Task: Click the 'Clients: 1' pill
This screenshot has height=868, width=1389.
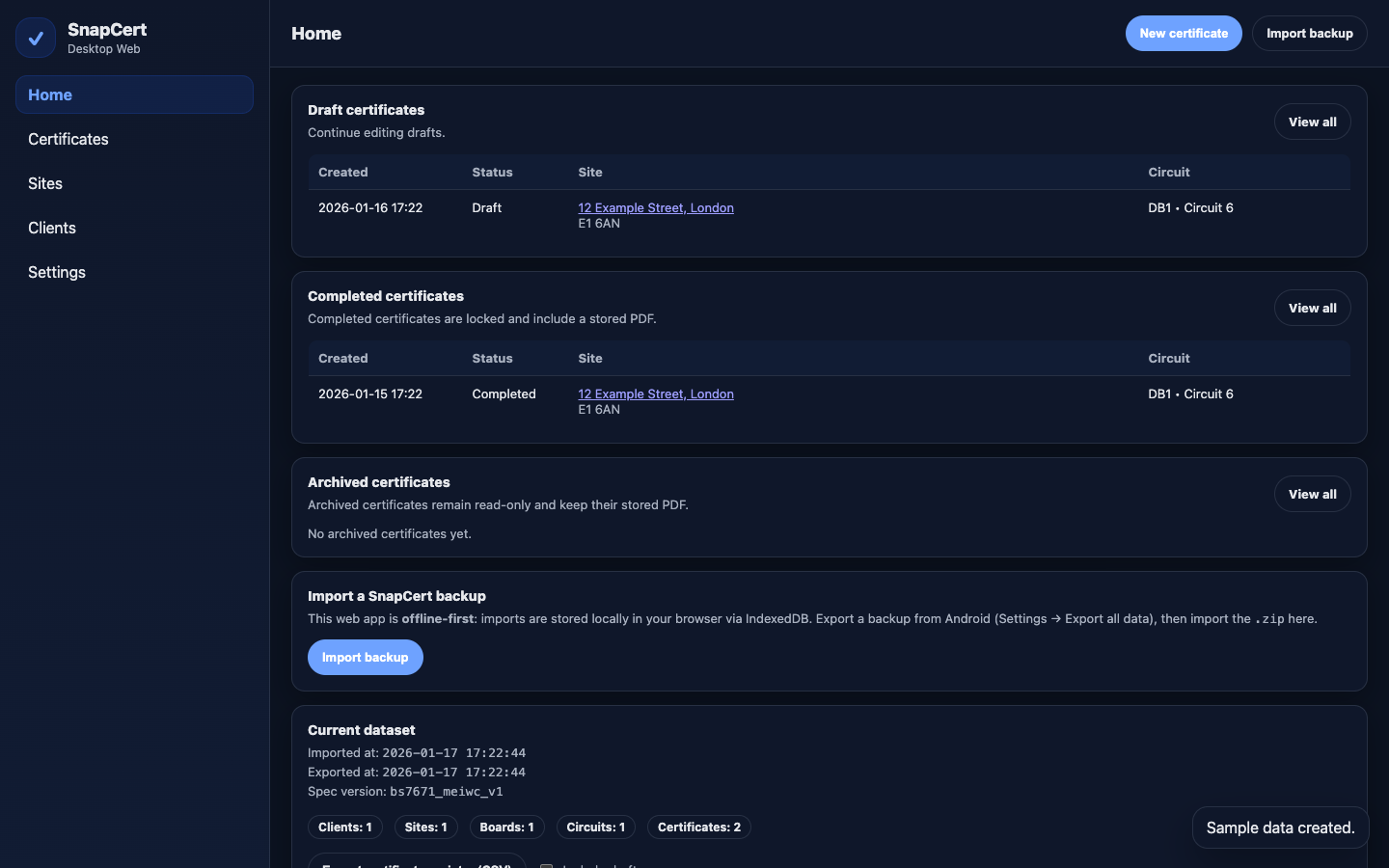Action: [x=345, y=827]
